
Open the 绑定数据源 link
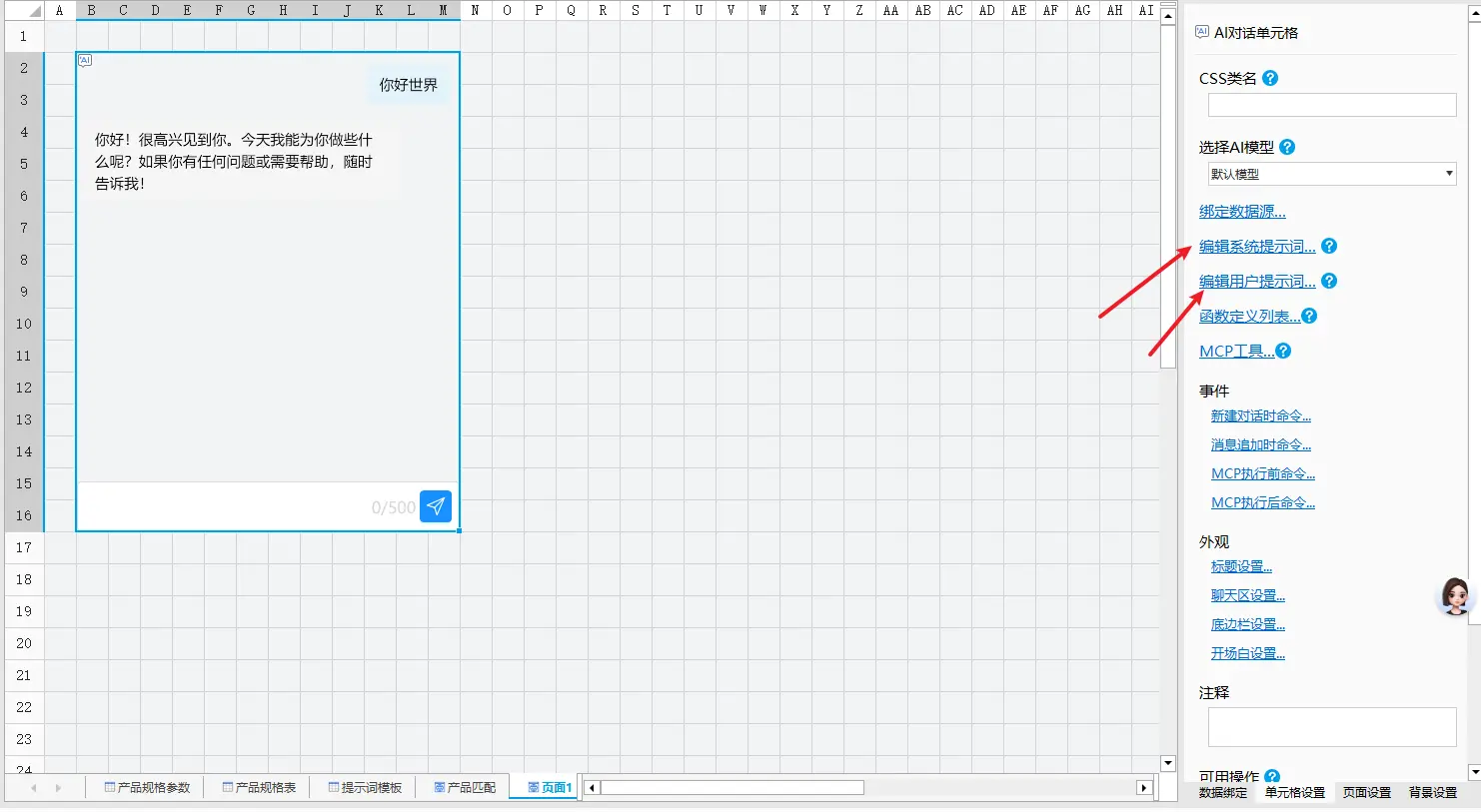pyautogui.click(x=1242, y=212)
